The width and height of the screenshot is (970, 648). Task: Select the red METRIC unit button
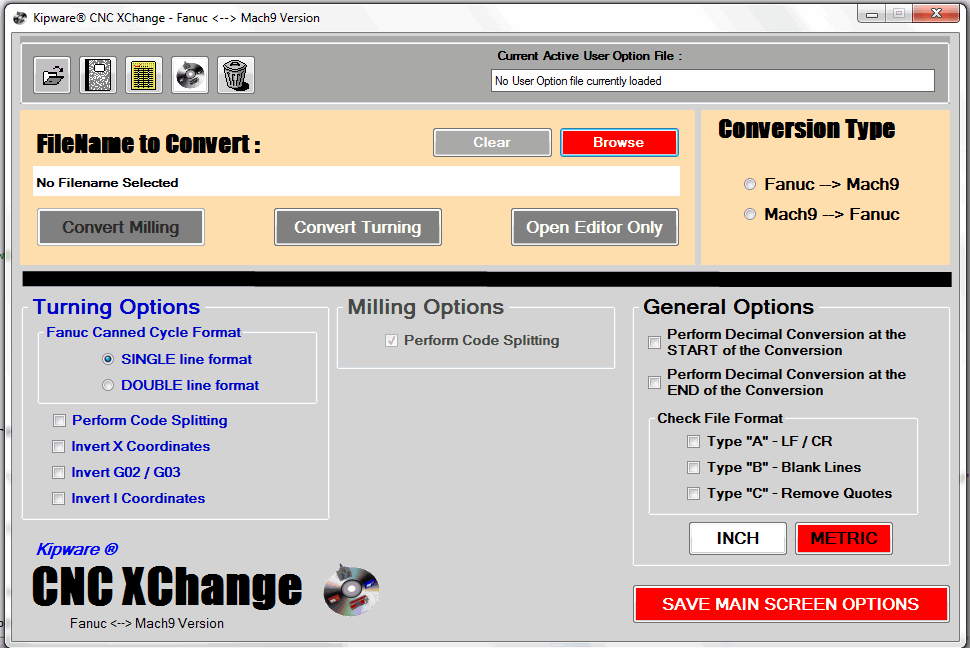pos(844,538)
